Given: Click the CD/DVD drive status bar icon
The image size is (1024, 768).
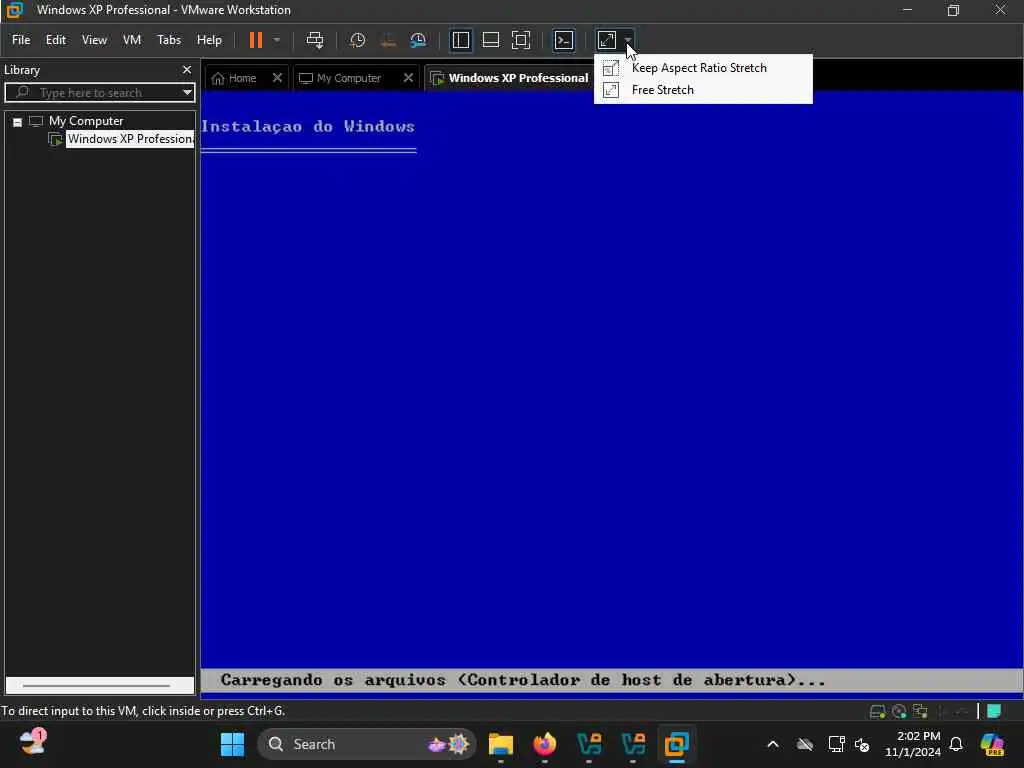Looking at the screenshot, I should [x=899, y=711].
